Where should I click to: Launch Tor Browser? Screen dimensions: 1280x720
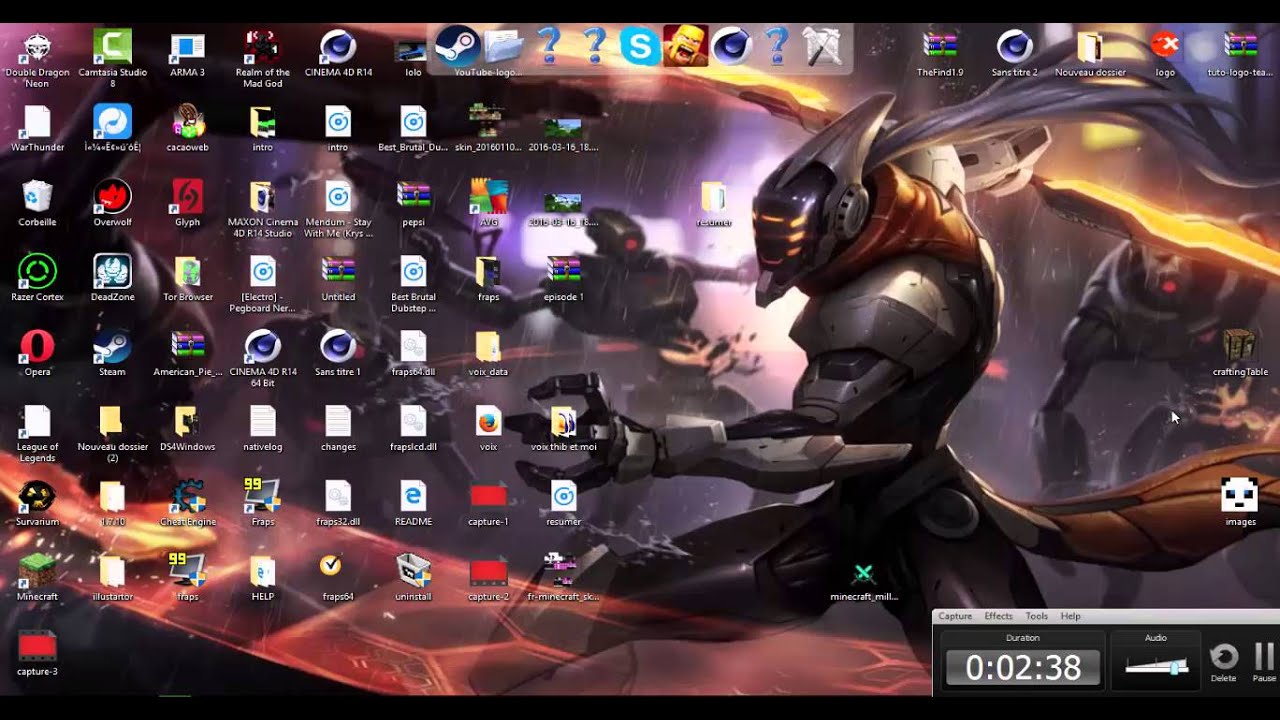187,272
